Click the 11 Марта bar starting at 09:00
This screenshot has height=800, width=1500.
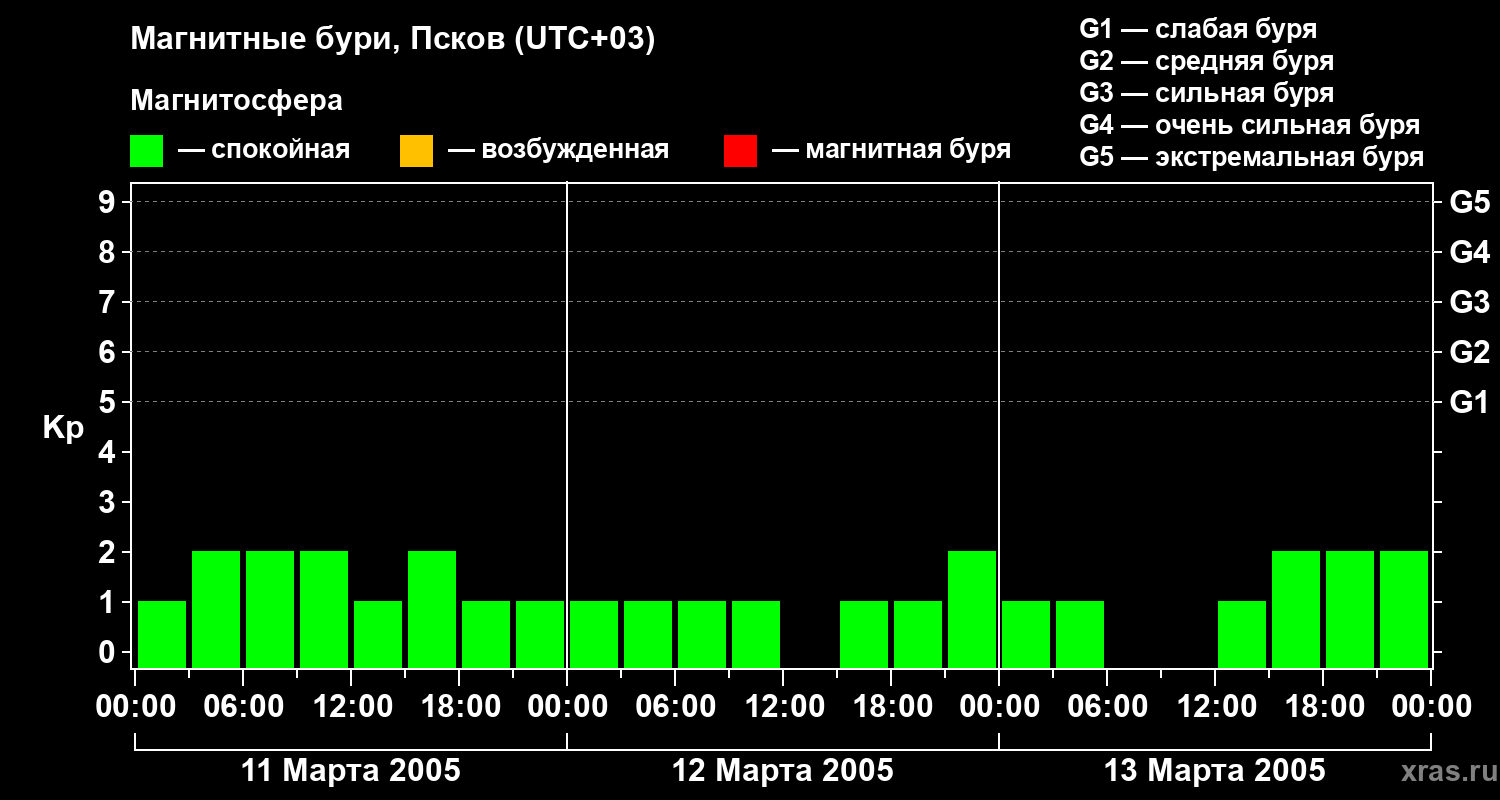[324, 609]
